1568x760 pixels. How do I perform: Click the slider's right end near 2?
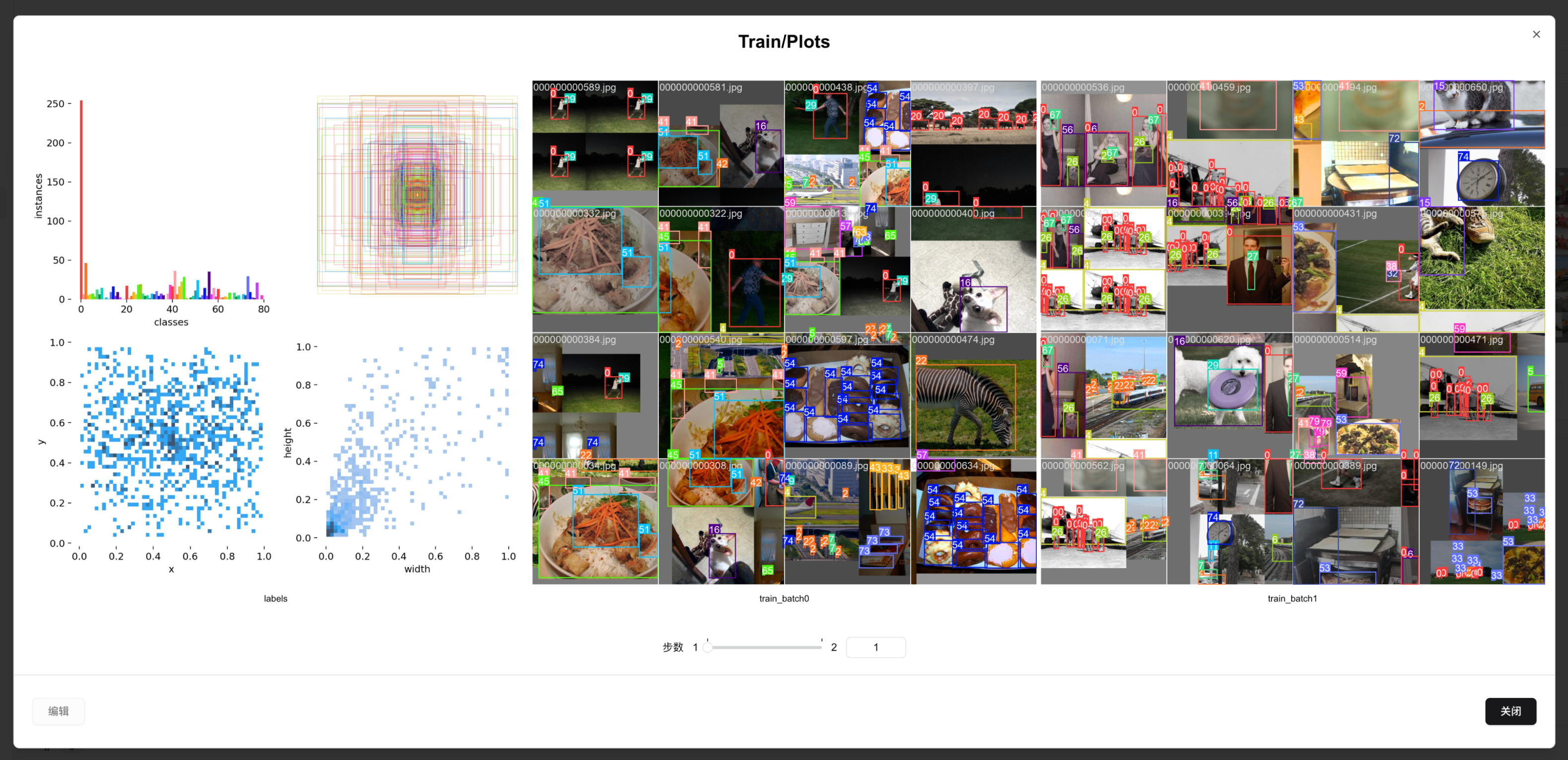(x=821, y=647)
